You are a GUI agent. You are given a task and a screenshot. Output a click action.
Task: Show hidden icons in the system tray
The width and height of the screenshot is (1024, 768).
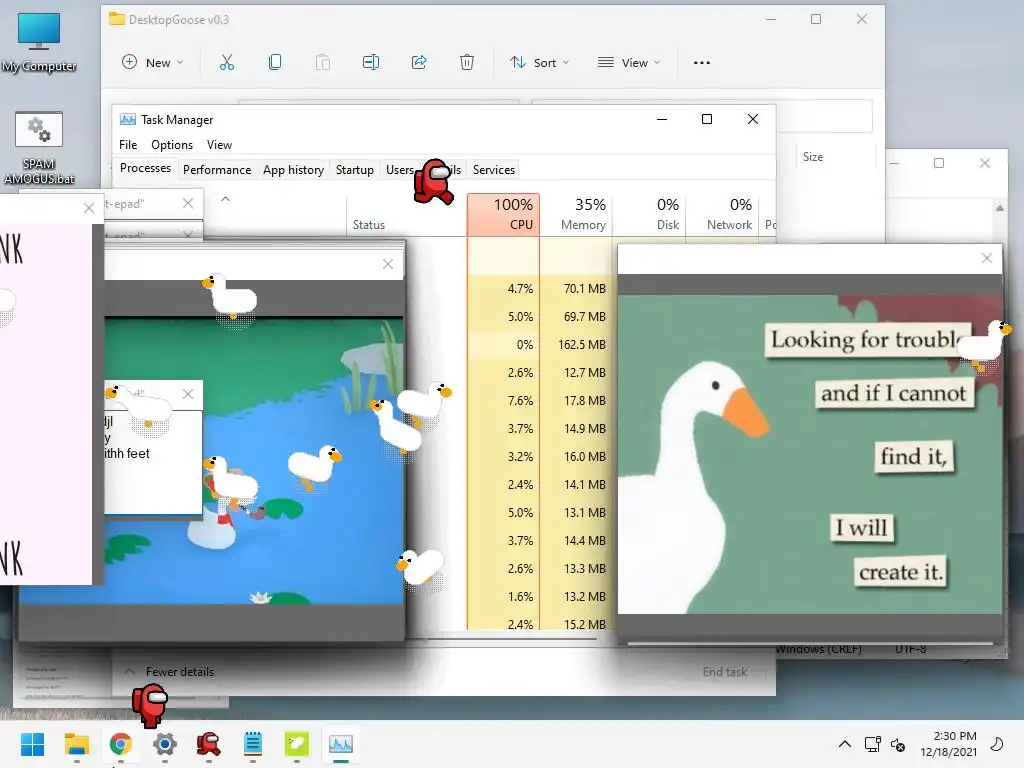tap(844, 744)
